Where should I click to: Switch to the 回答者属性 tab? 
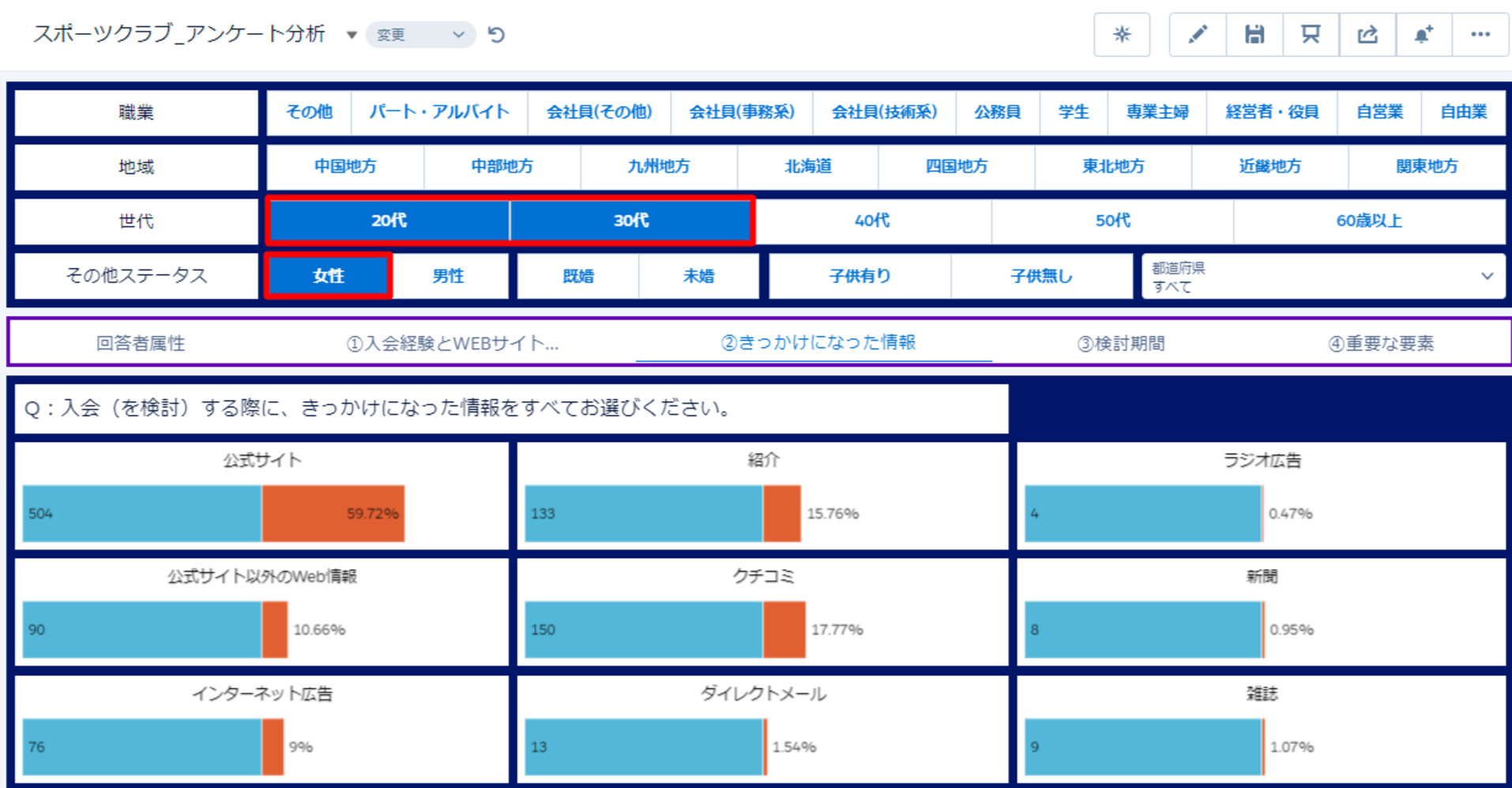coord(141,343)
